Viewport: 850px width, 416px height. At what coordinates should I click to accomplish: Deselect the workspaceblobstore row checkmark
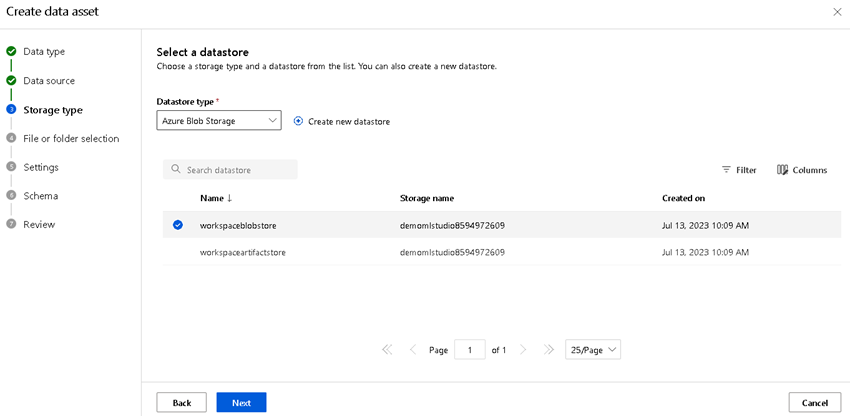point(178,225)
